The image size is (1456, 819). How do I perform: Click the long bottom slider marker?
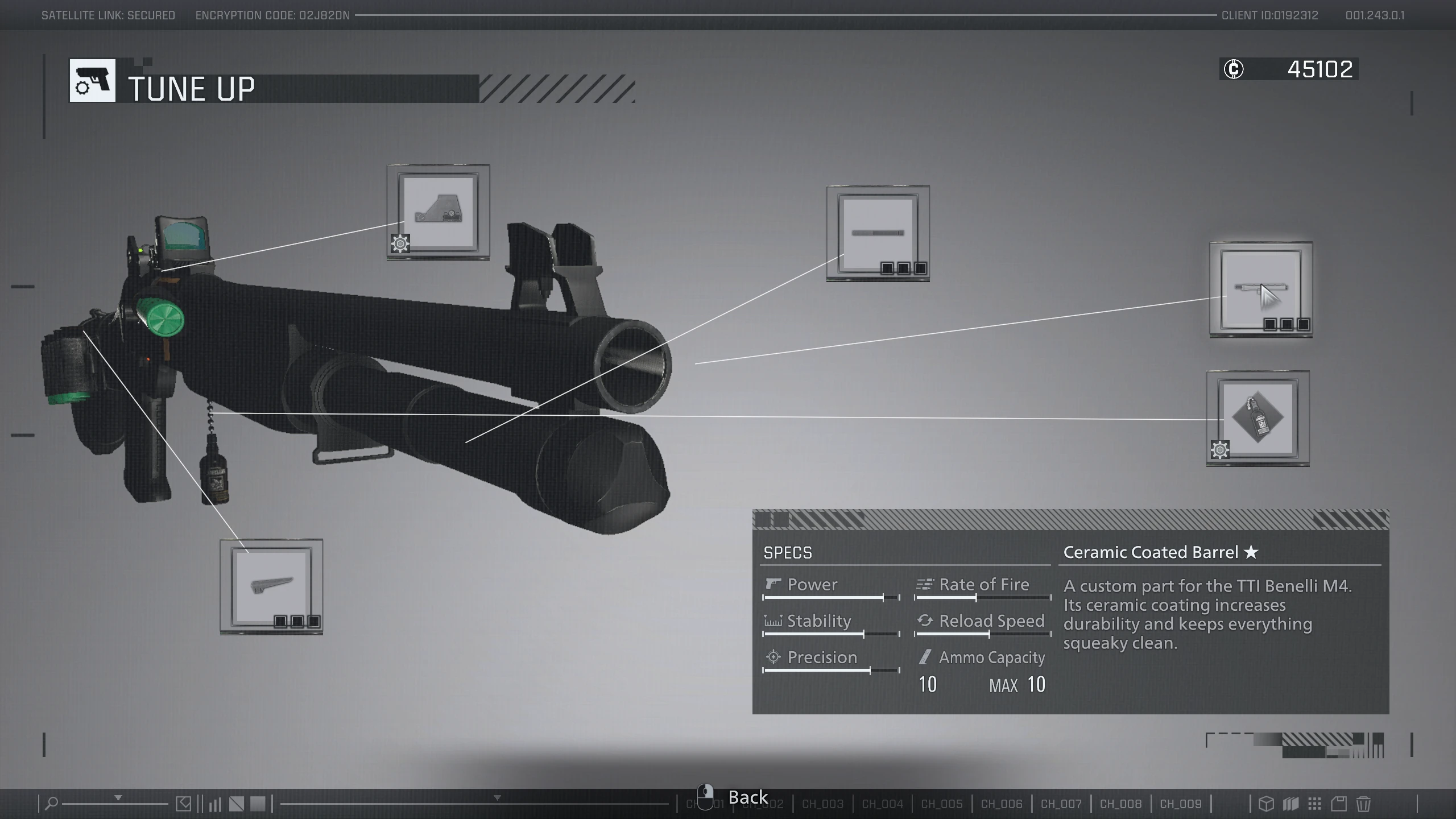point(497,798)
